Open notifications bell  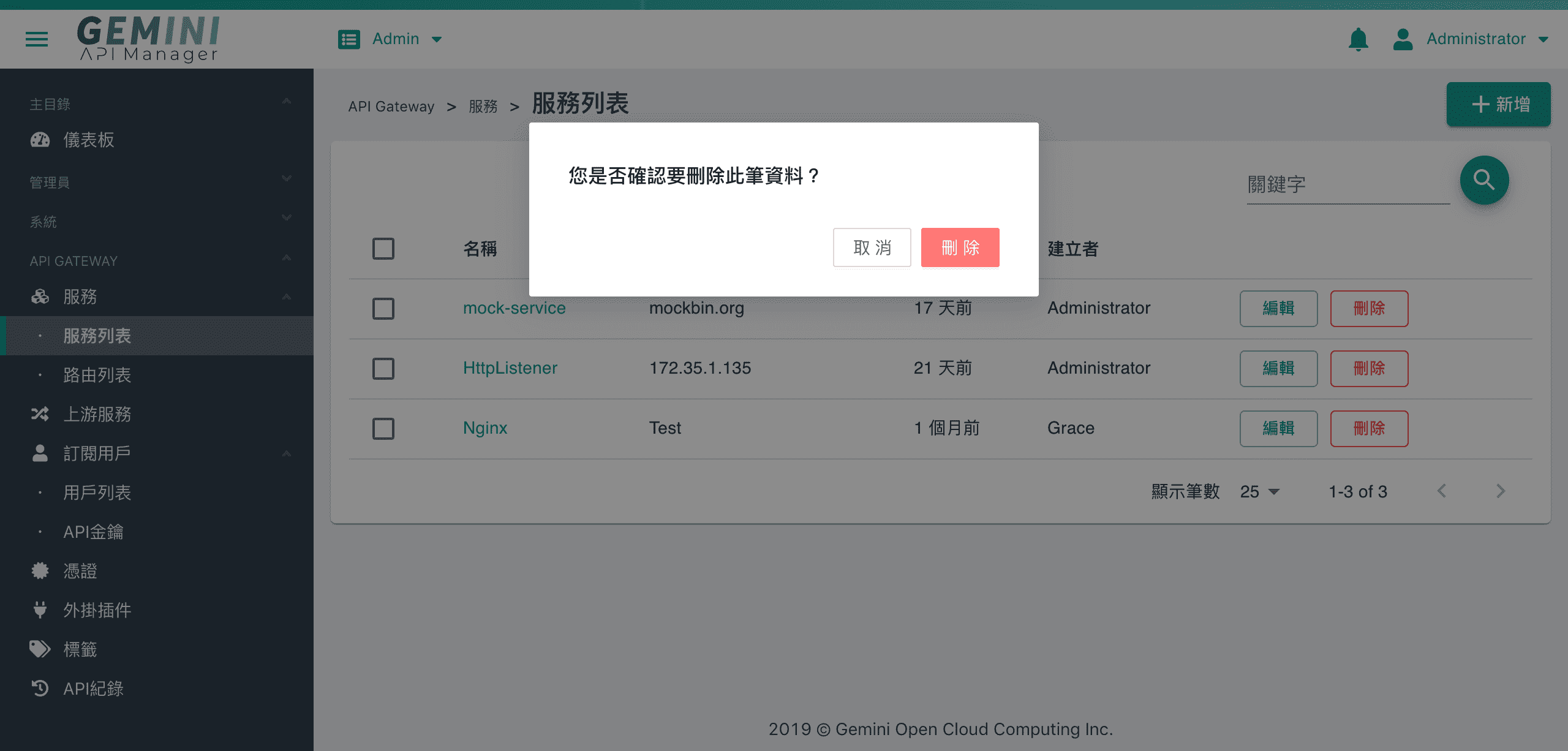[x=1358, y=39]
